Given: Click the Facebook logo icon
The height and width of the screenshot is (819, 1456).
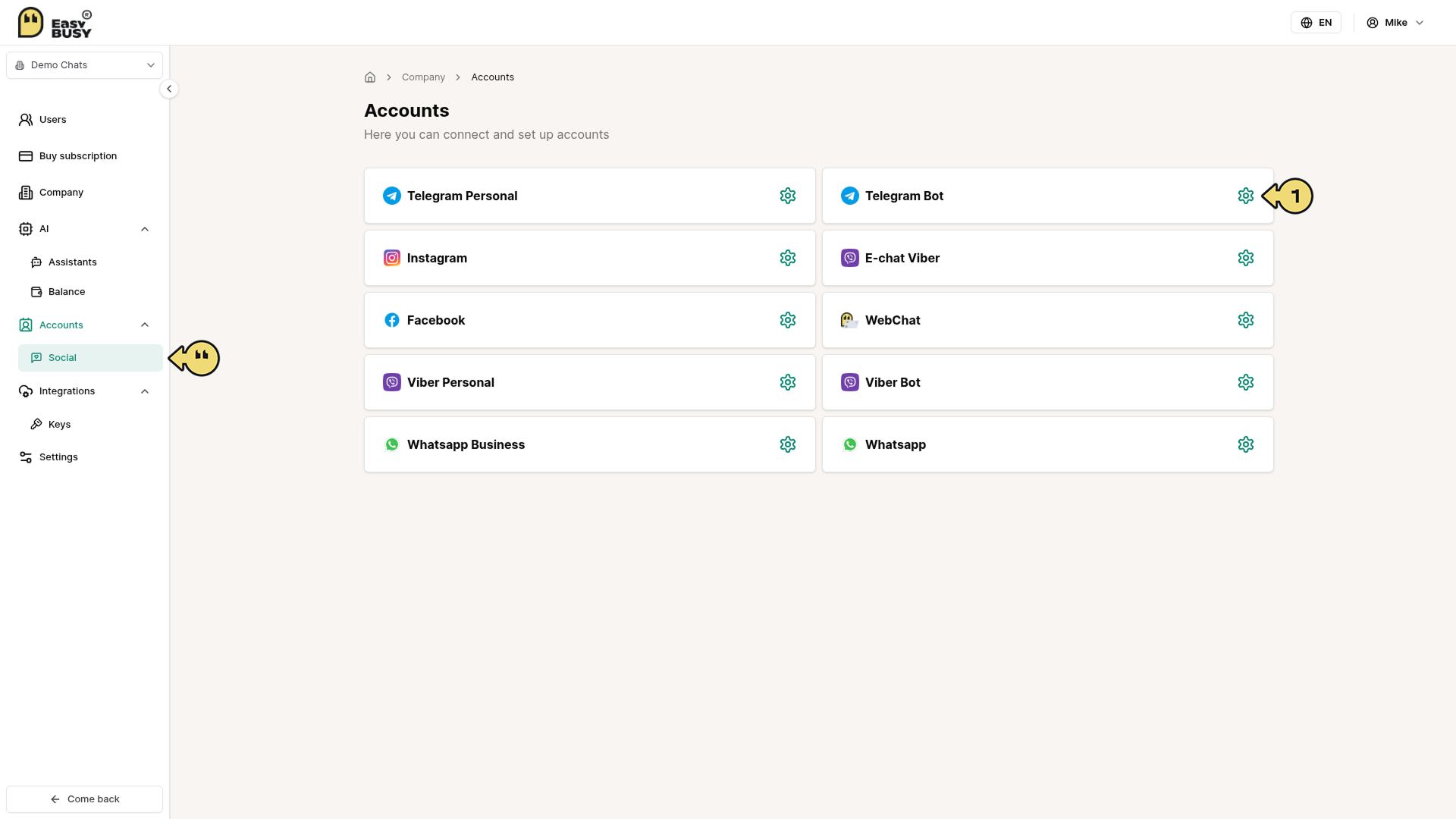Looking at the screenshot, I should click(x=392, y=320).
